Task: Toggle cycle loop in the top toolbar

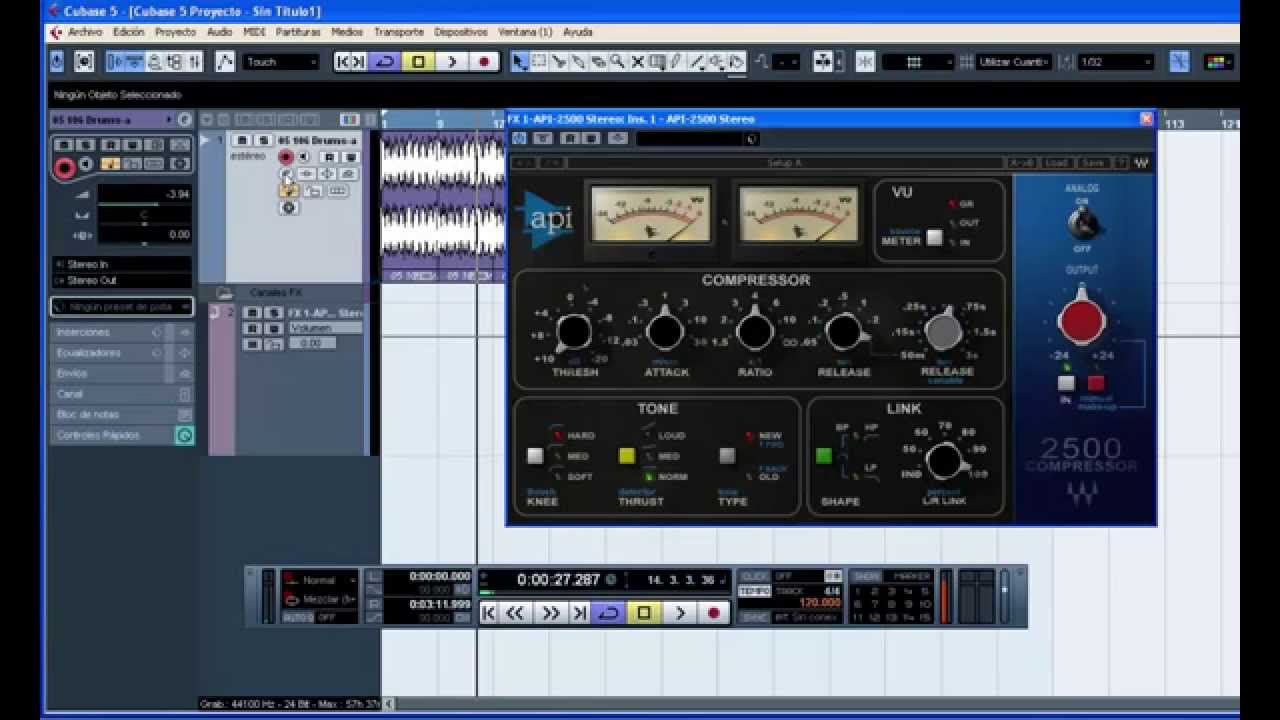Action: coord(385,62)
